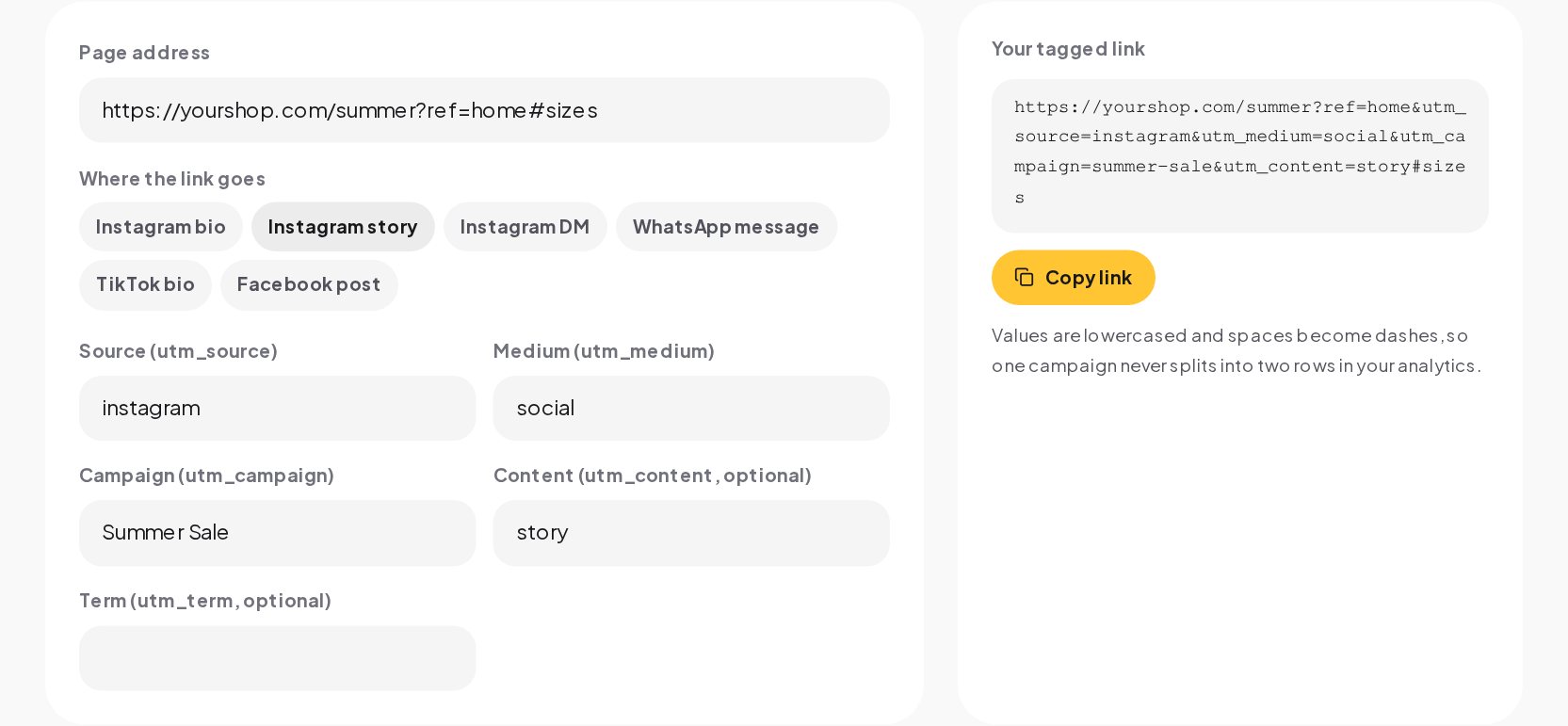The height and width of the screenshot is (726, 1568).
Task: Select the Instagram bio preset
Action: coord(161,227)
